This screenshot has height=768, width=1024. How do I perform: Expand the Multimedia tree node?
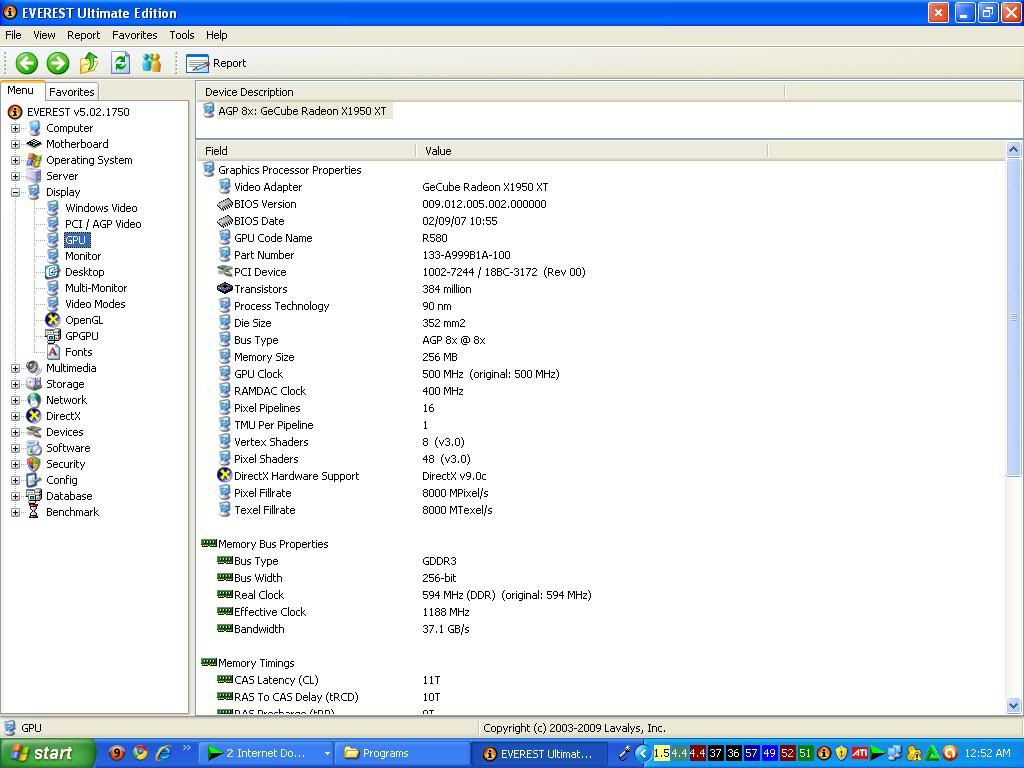(15, 368)
